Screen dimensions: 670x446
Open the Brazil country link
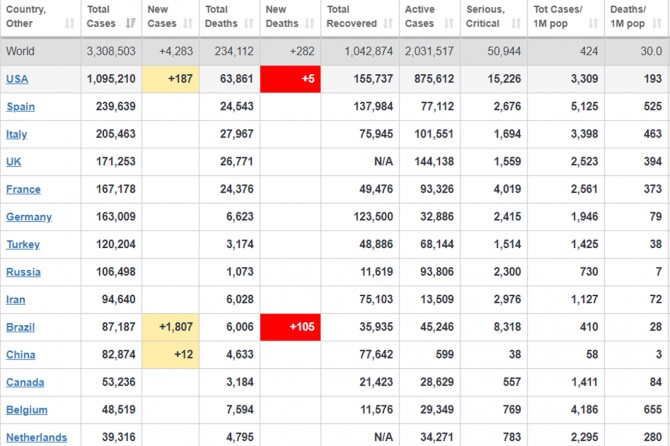pos(20,327)
